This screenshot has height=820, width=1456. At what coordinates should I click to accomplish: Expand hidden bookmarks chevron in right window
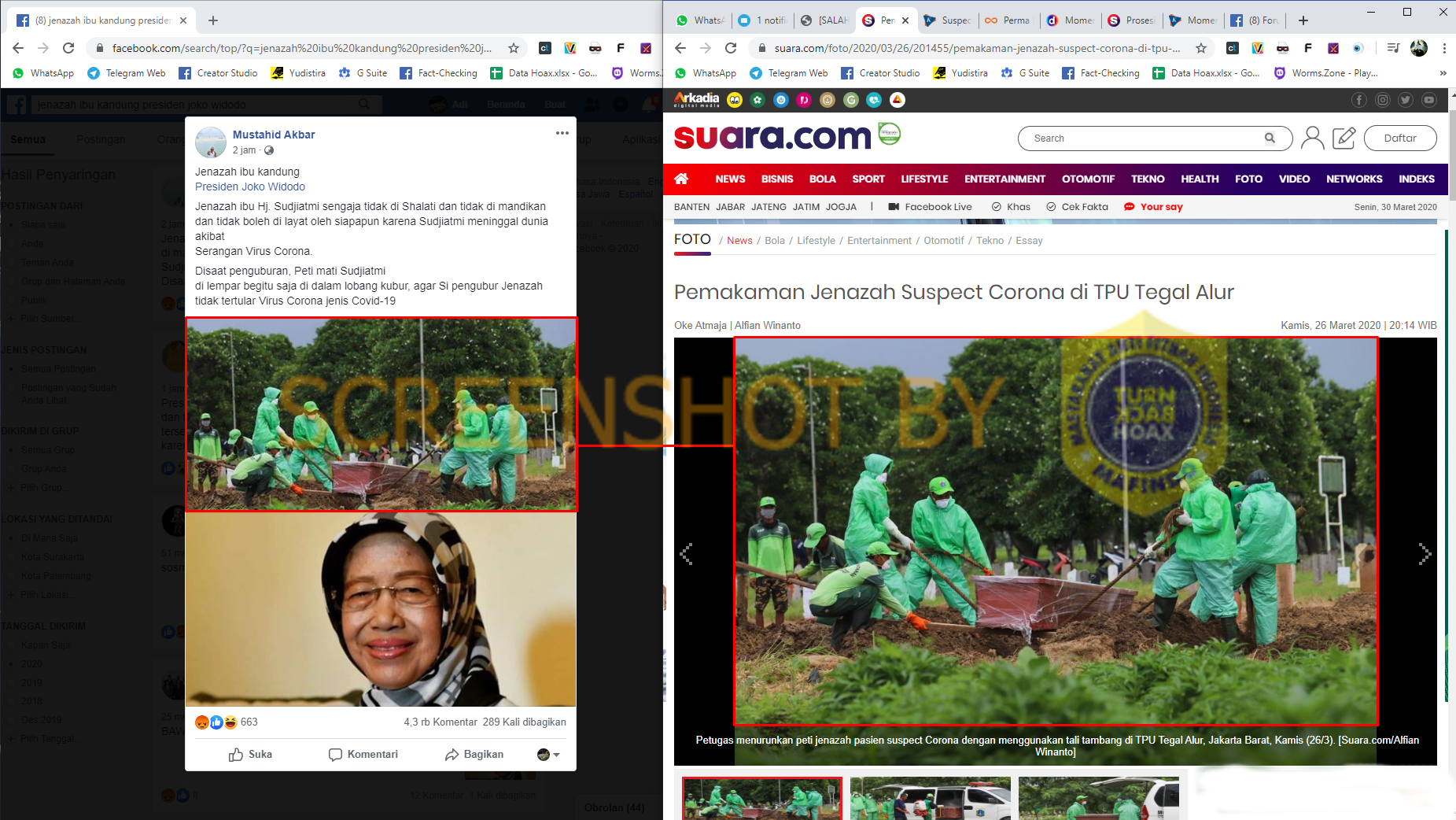(x=1443, y=73)
